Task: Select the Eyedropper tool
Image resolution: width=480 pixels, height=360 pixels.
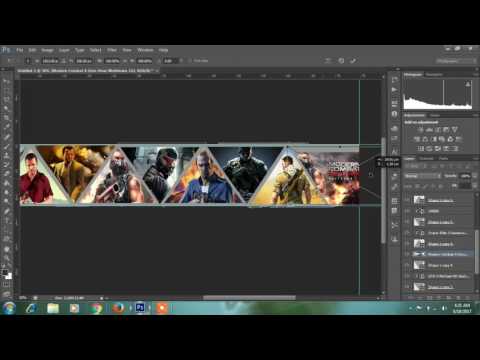Action: click(x=7, y=127)
